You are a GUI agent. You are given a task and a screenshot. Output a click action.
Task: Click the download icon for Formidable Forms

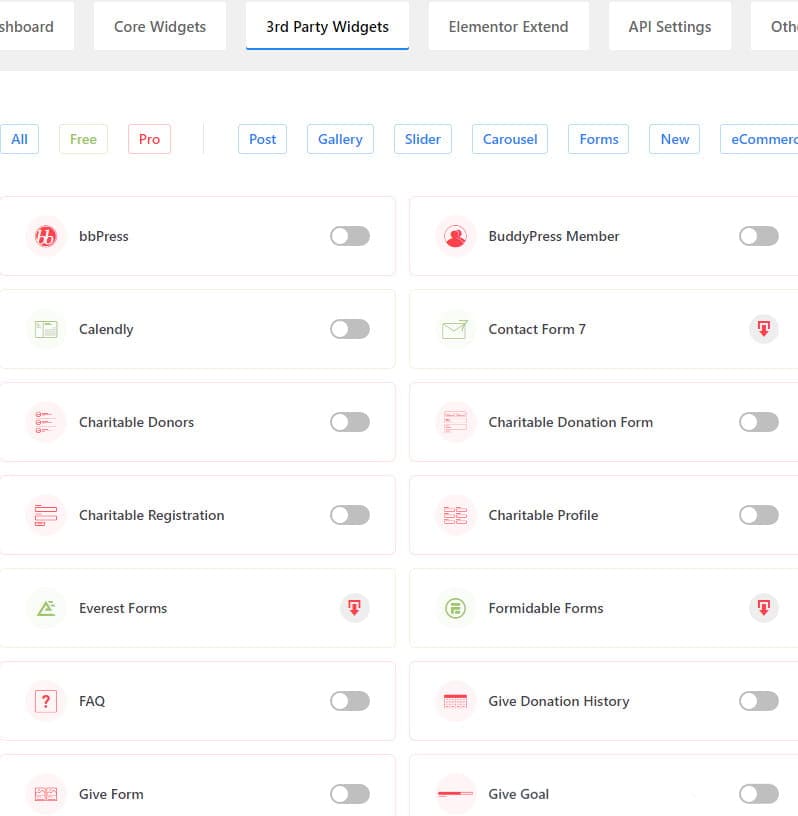tap(764, 608)
